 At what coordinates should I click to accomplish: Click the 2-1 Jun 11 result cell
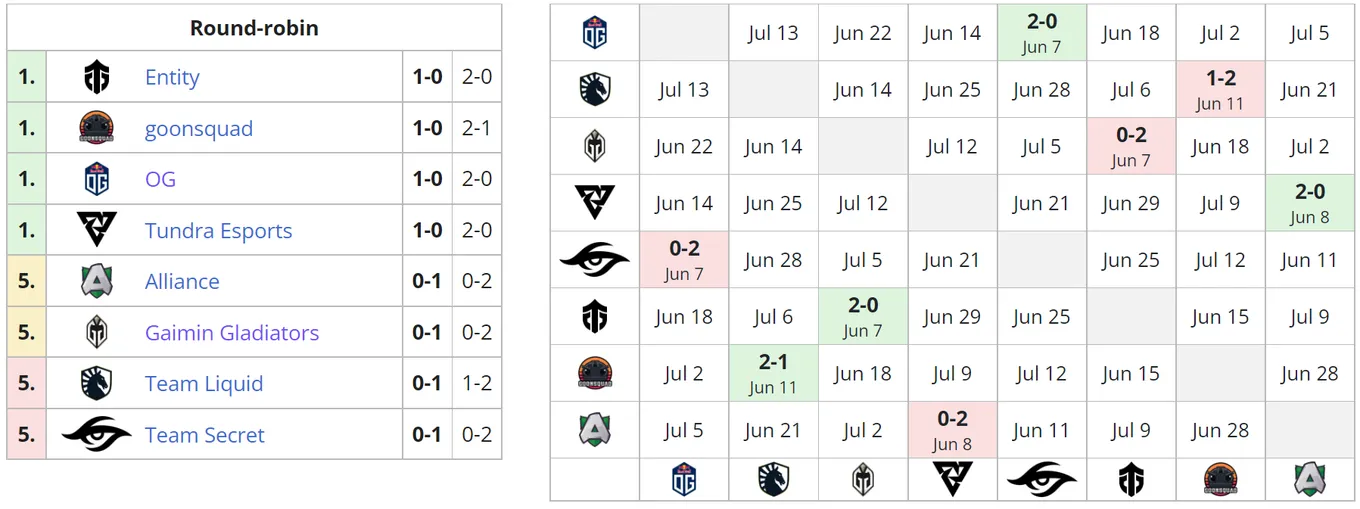[773, 374]
